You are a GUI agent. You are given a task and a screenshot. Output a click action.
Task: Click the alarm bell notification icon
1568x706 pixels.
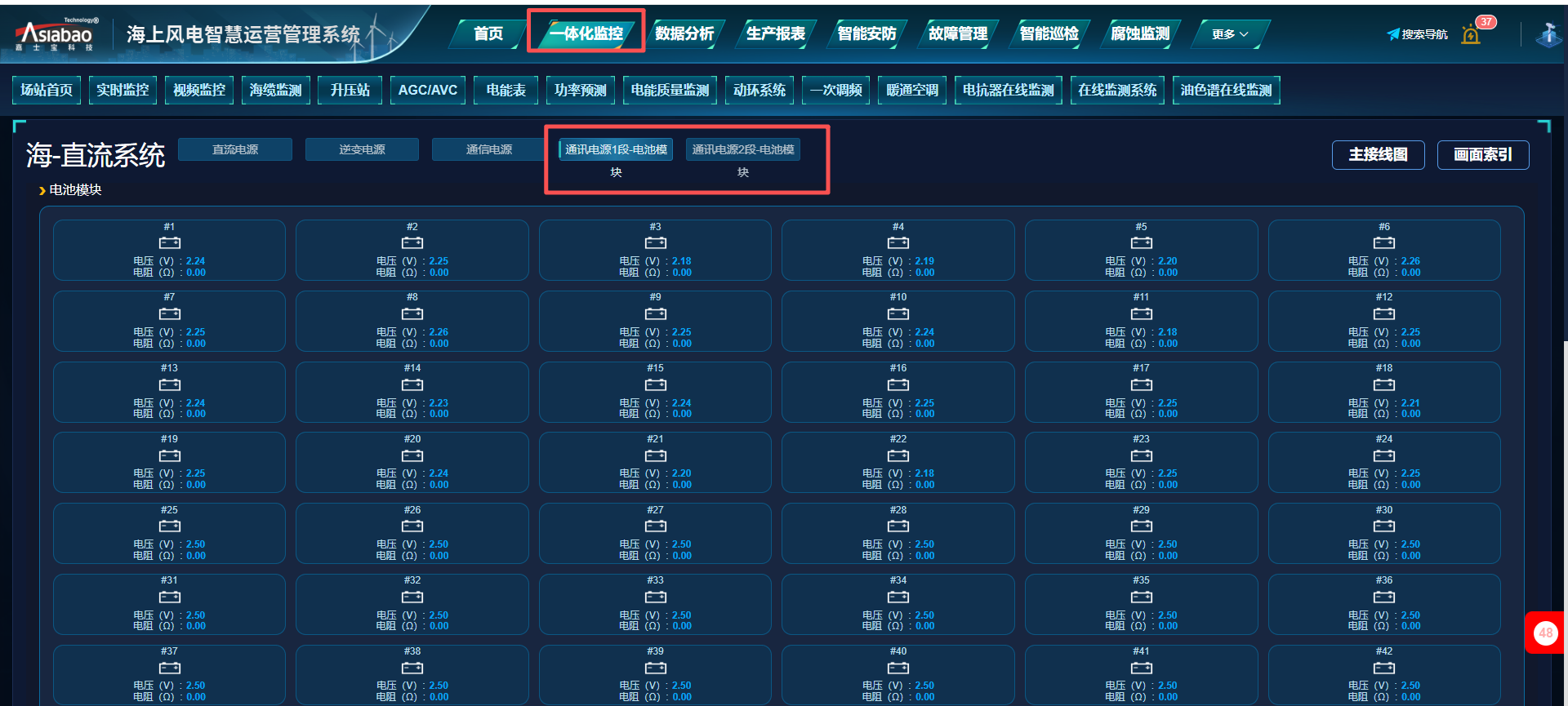tap(1471, 35)
